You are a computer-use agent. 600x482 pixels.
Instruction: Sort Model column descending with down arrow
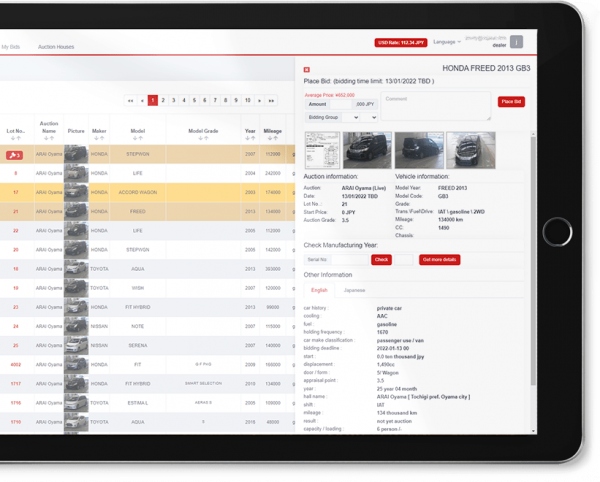click(135, 138)
